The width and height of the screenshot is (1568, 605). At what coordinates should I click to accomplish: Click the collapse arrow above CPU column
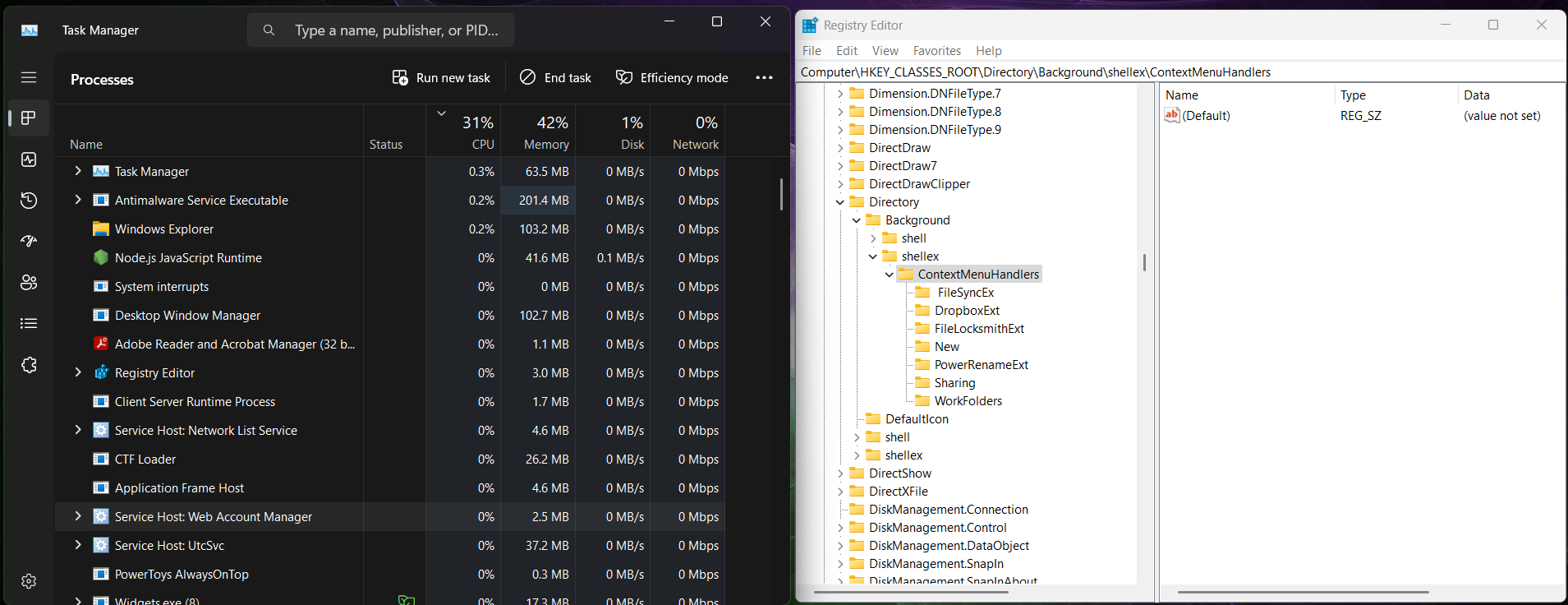441,113
